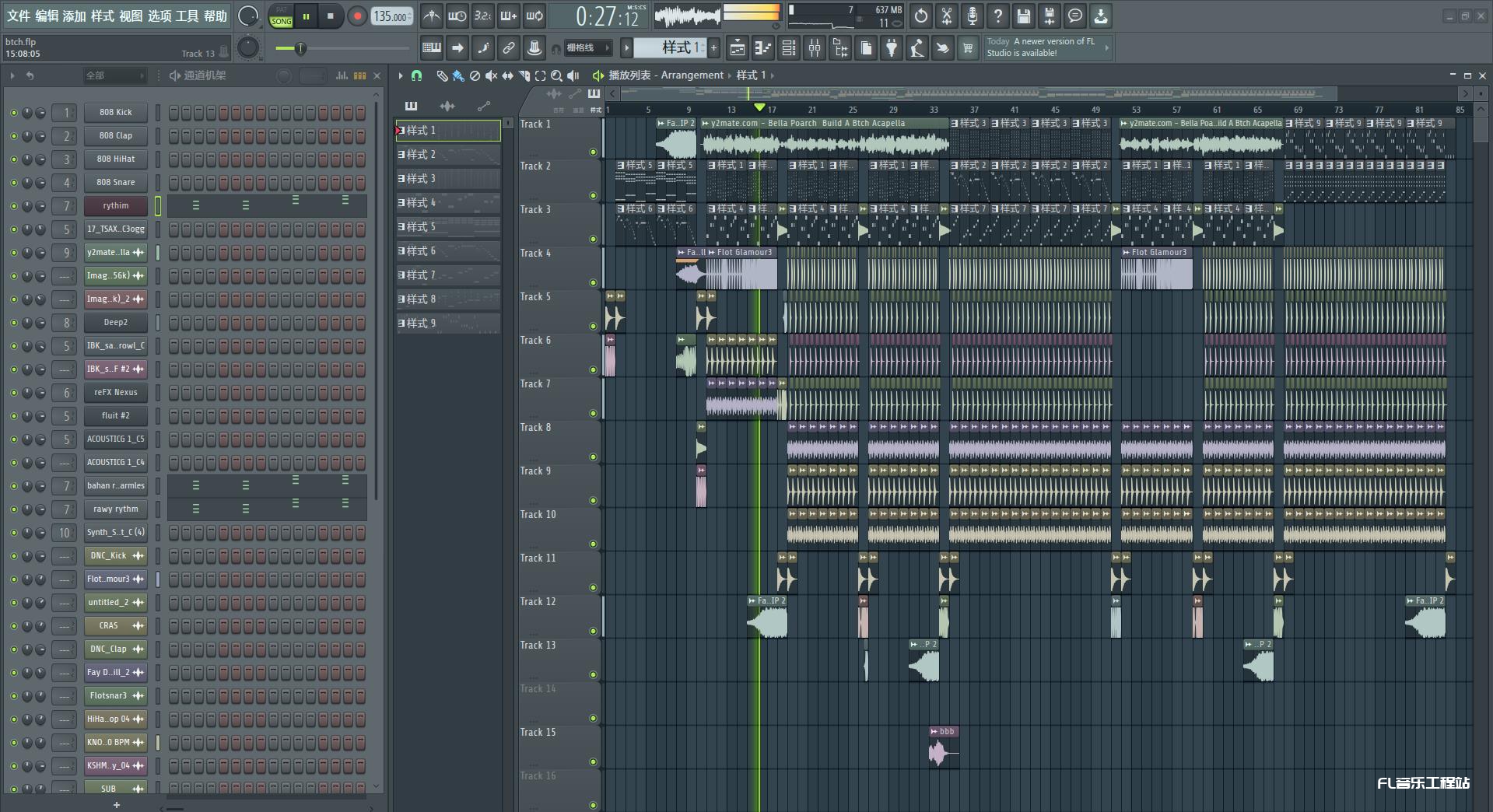Select the playlist delete tool
The height and width of the screenshot is (812, 1493).
pyautogui.click(x=475, y=75)
